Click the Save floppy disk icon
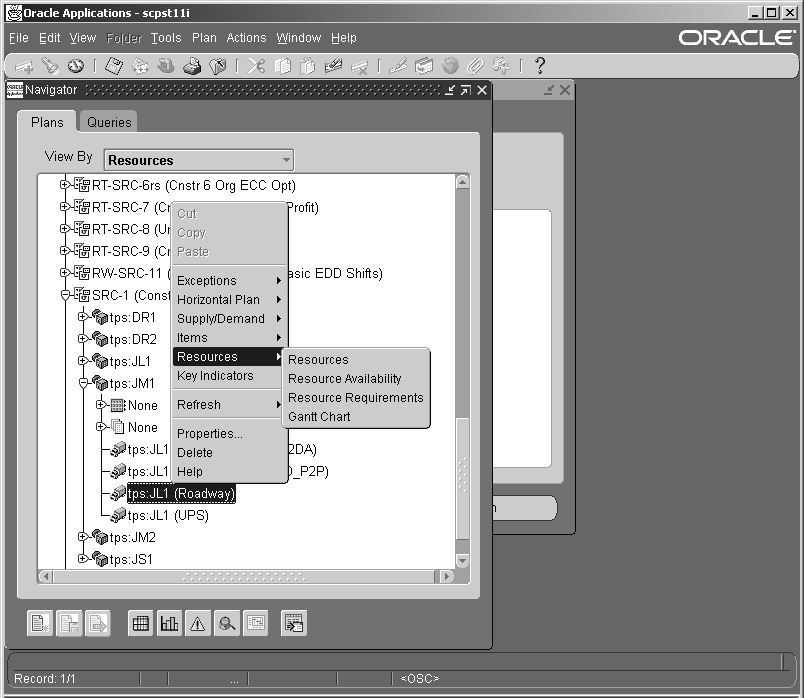 point(114,66)
